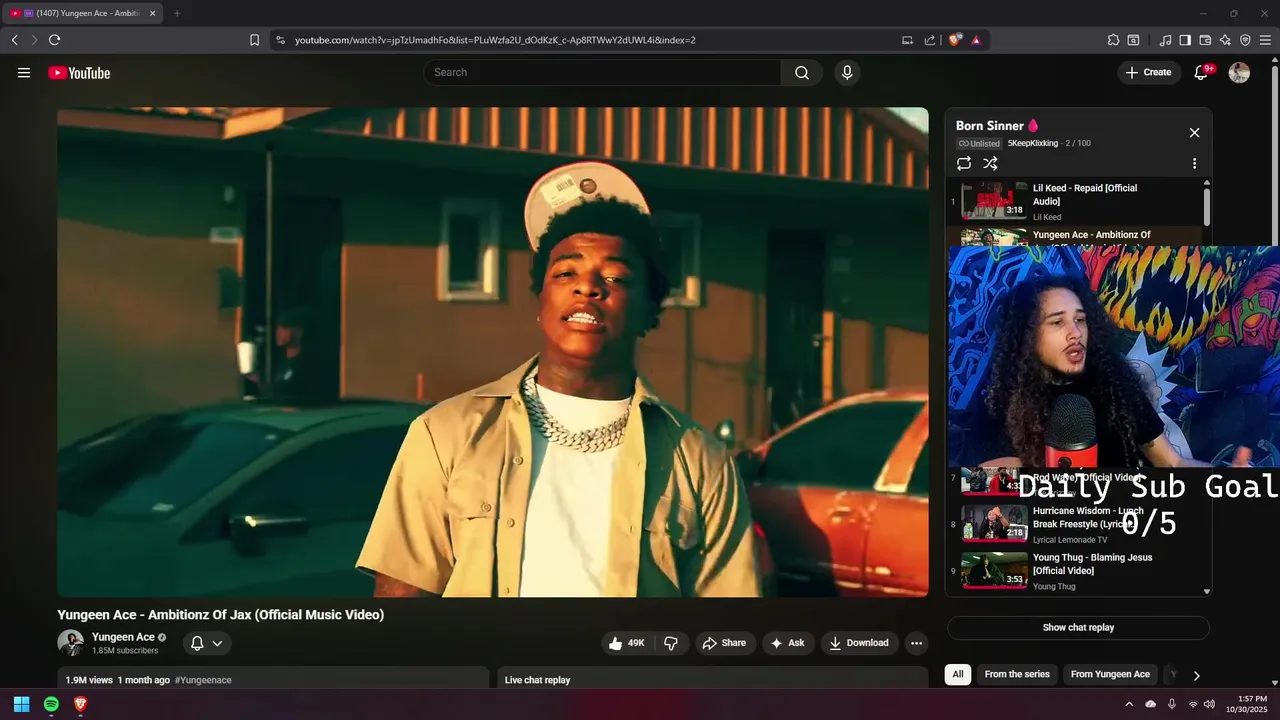Viewport: 1280px width, 720px height.
Task: Select the All chip
Action: [x=958, y=675]
